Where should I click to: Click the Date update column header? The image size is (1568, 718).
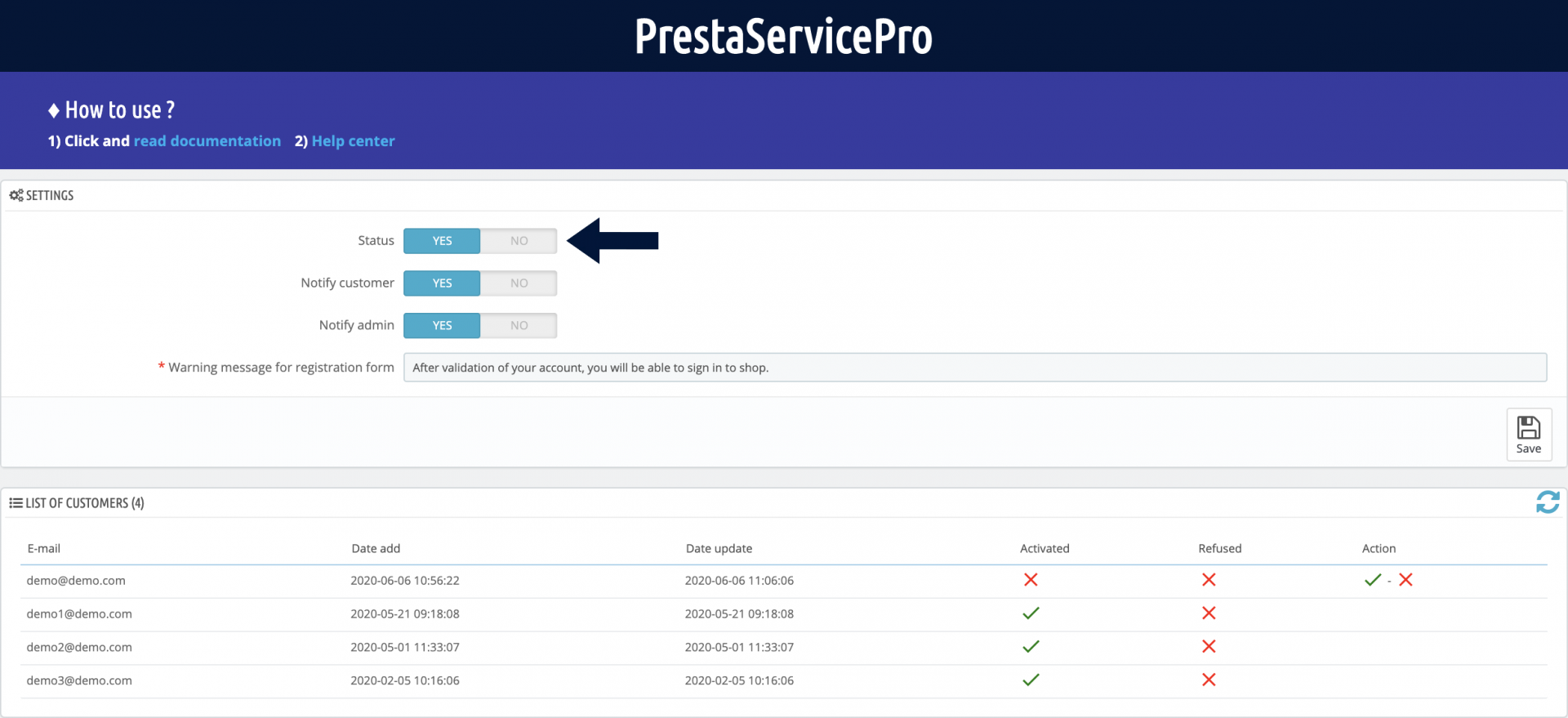(719, 549)
